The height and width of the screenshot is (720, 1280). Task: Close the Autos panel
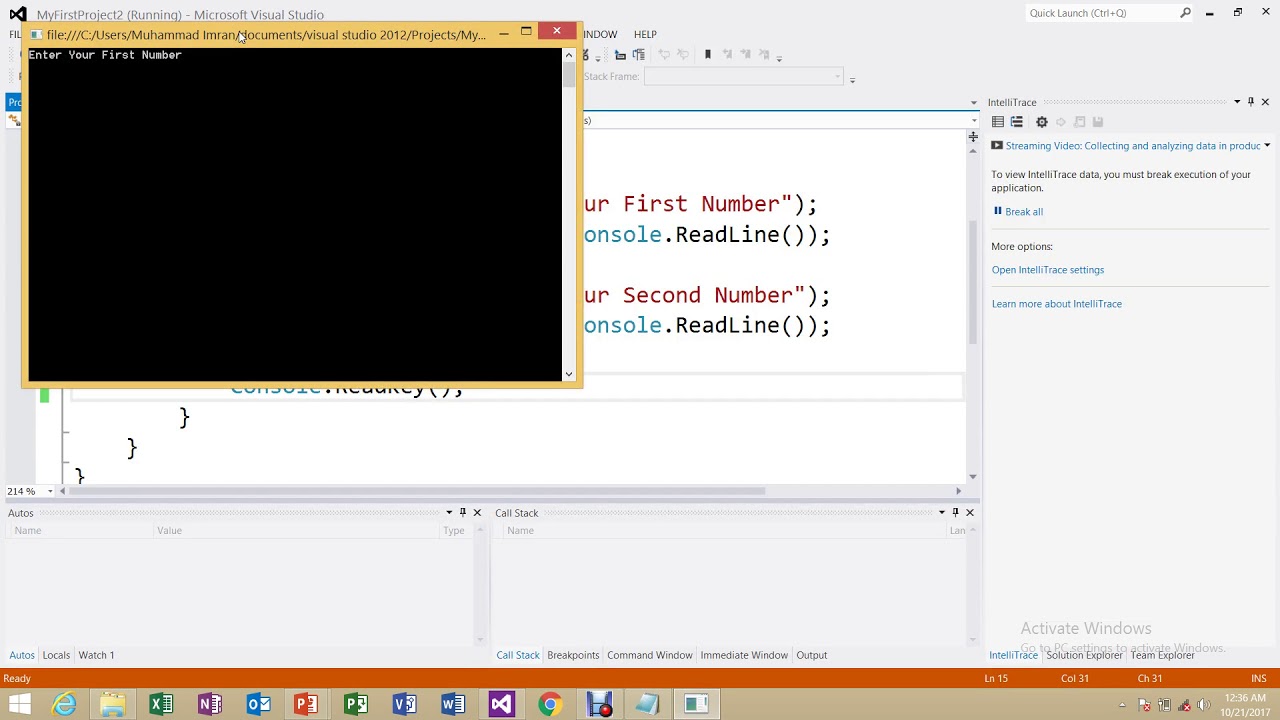pyautogui.click(x=477, y=512)
